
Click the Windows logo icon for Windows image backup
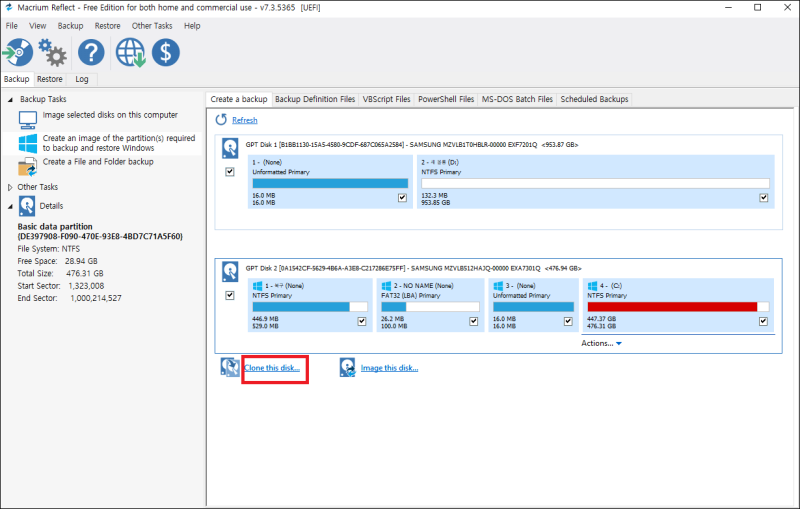click(x=28, y=143)
